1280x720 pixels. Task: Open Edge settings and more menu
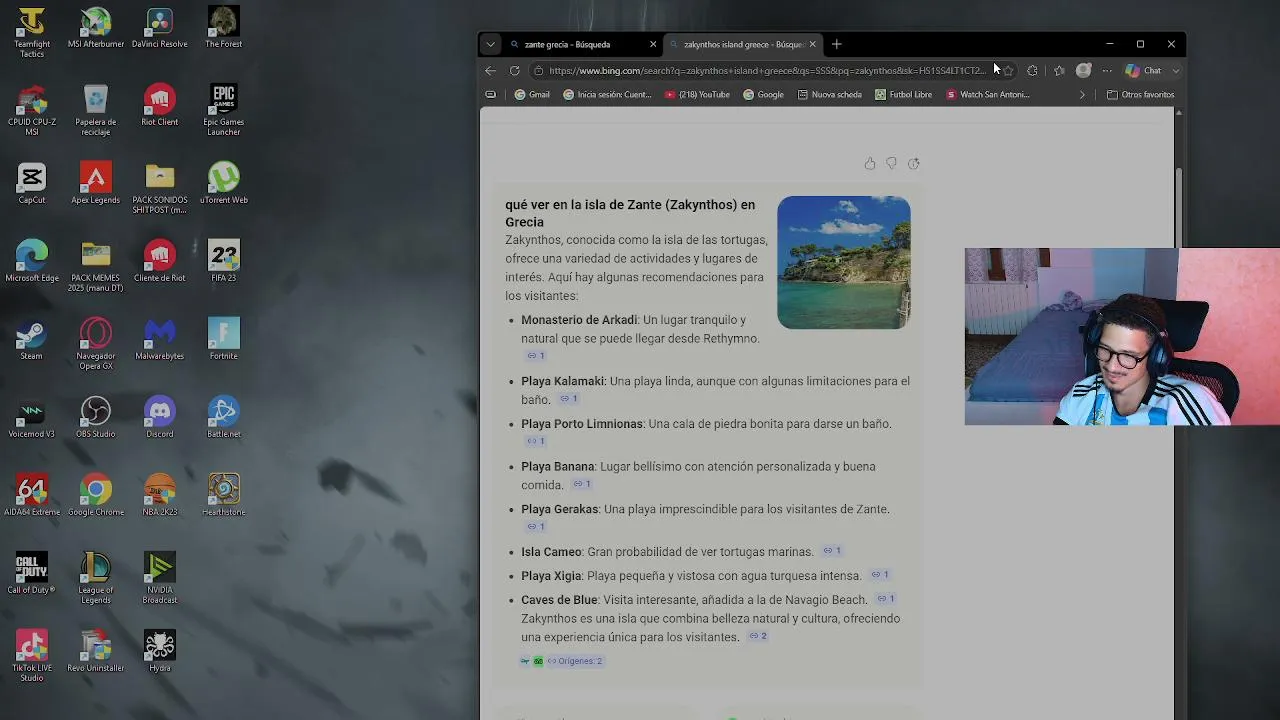point(1107,71)
